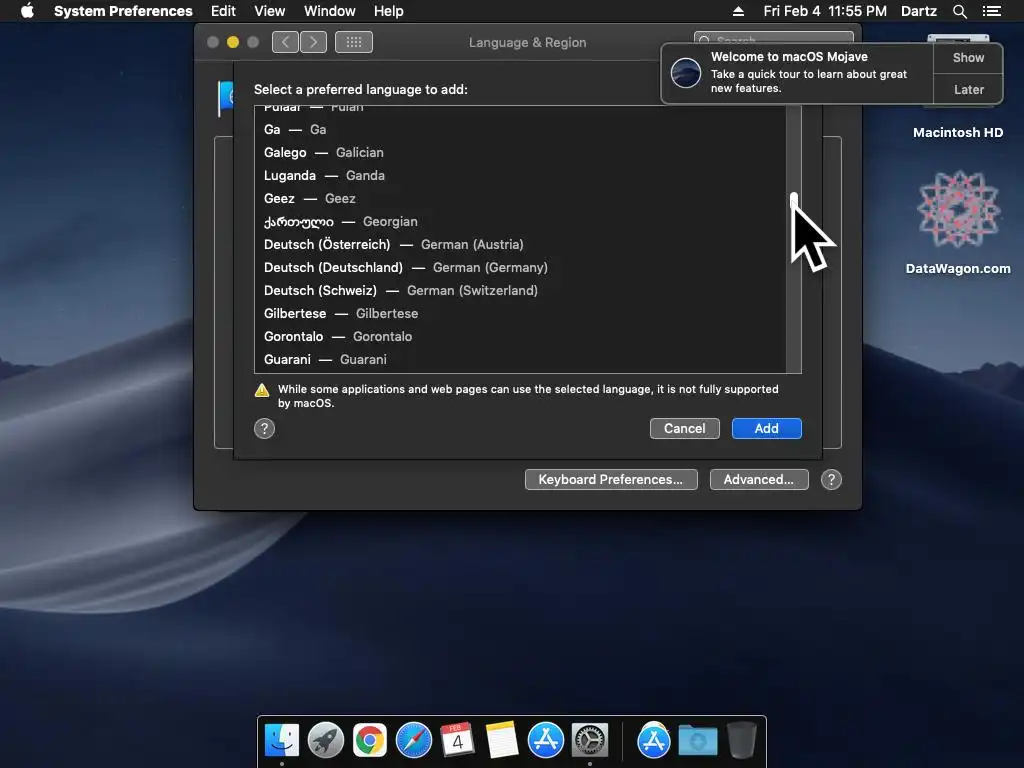The height and width of the screenshot is (768, 1024).
Task: Open Calendar from the Dock
Action: click(x=457, y=739)
